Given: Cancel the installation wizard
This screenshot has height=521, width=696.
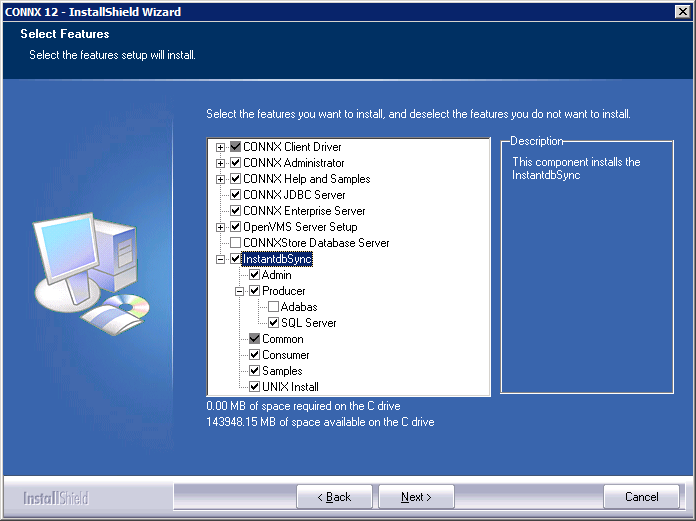Looking at the screenshot, I should (x=641, y=497).
